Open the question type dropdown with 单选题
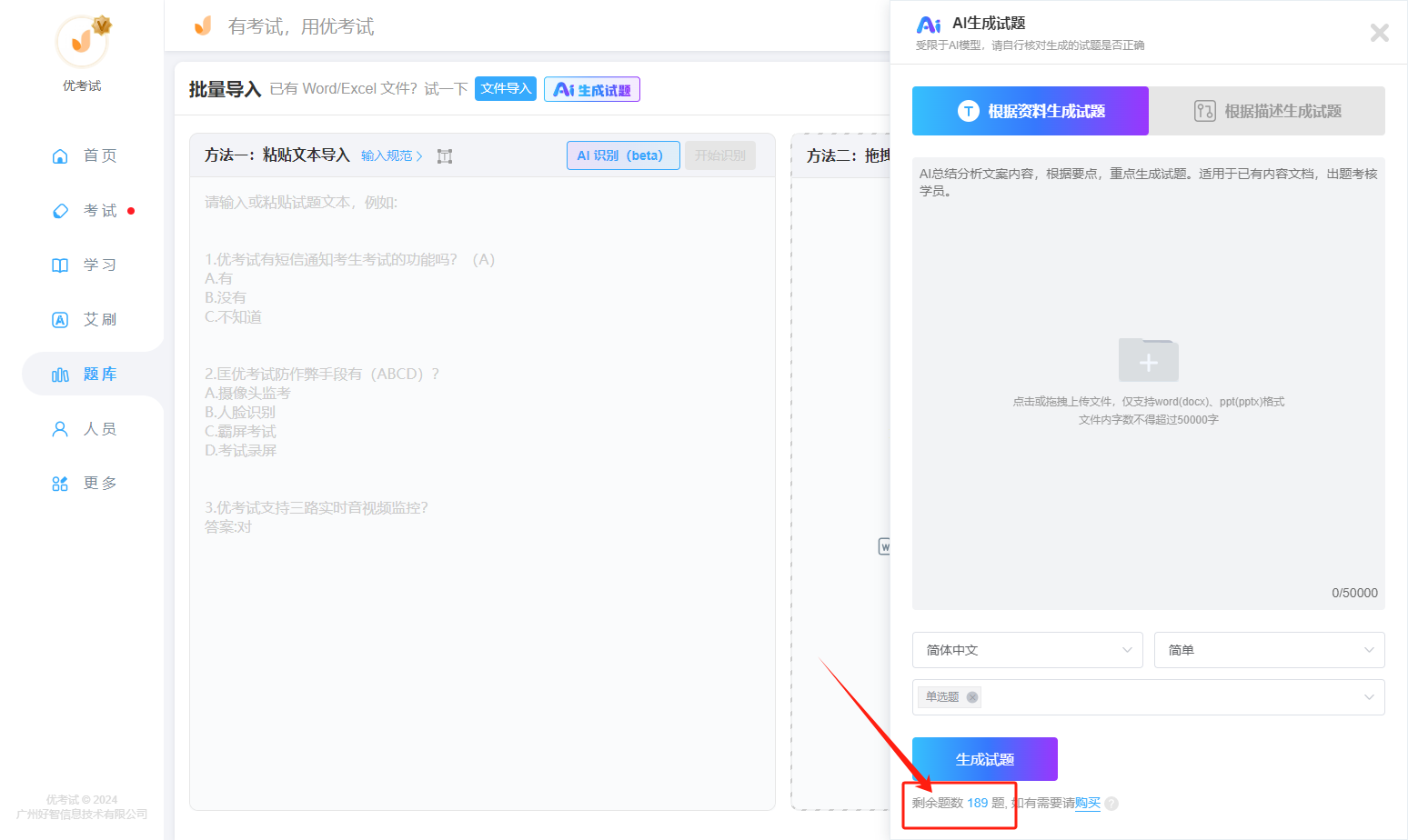 click(x=1149, y=697)
